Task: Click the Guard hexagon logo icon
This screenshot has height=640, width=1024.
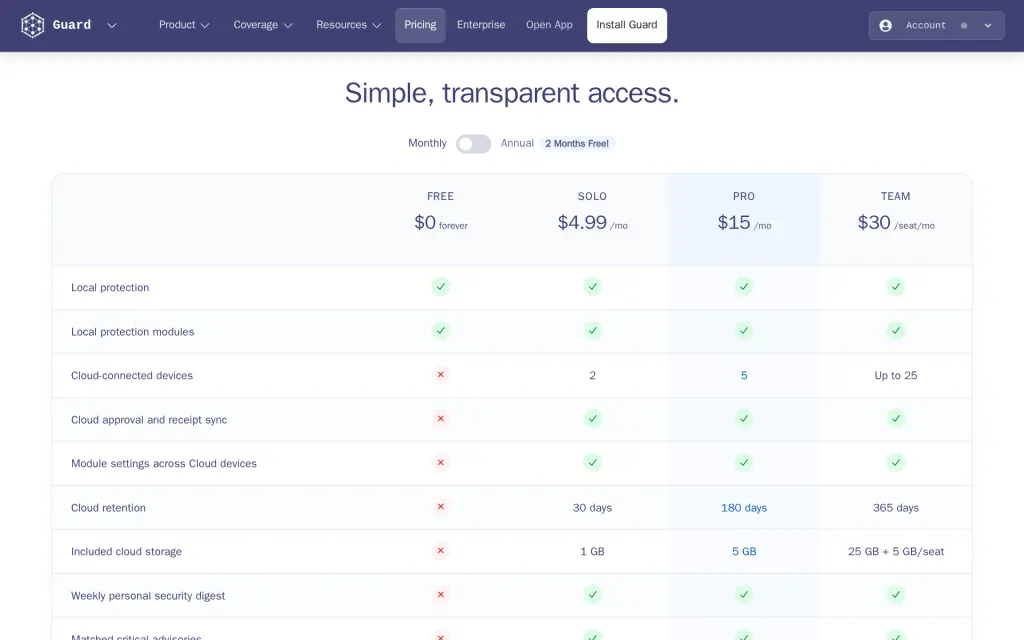Action: (32, 25)
